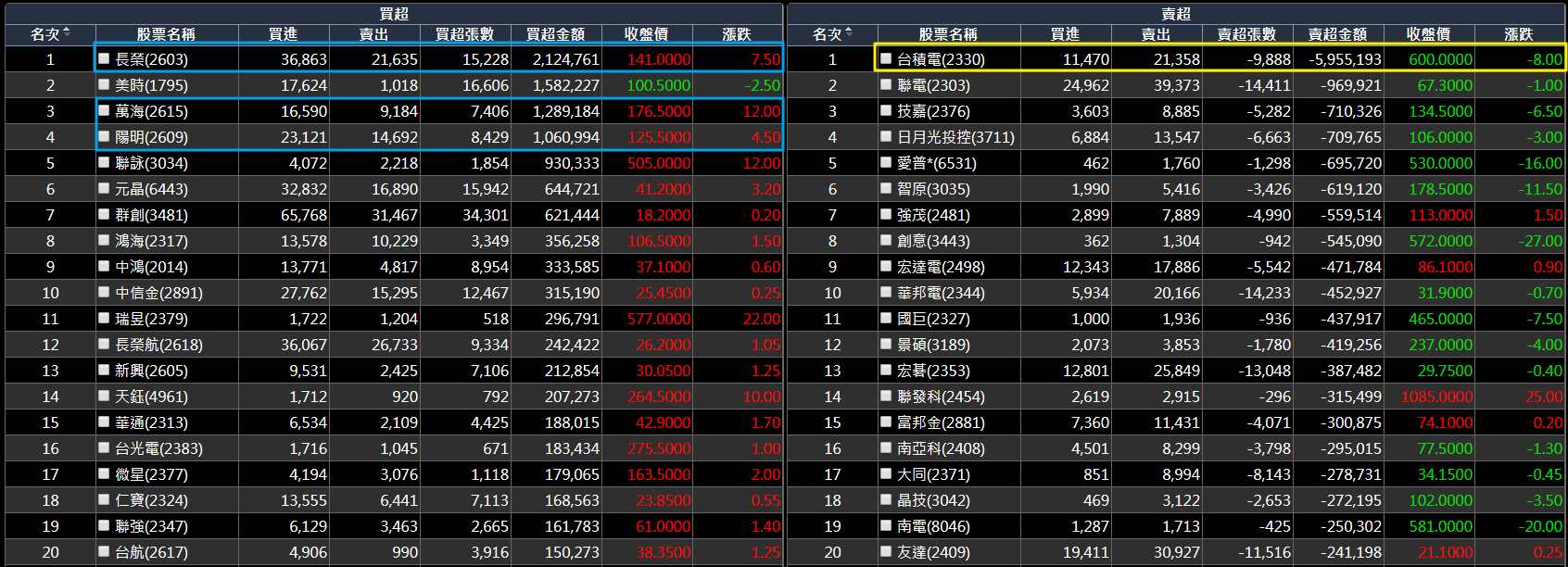Tick the checkbox for 技嘉(2376)
The width and height of the screenshot is (1568, 567).
click(887, 110)
